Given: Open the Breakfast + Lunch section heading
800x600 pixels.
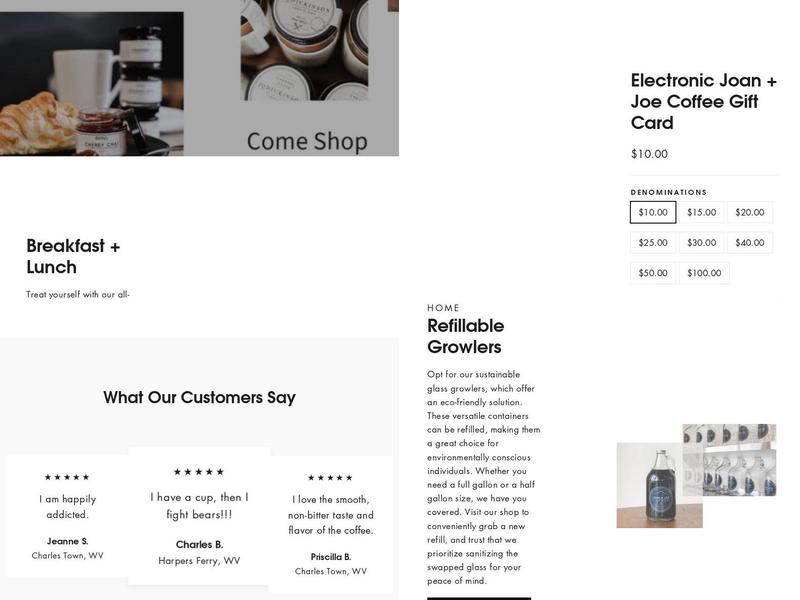Looking at the screenshot, I should [73, 256].
